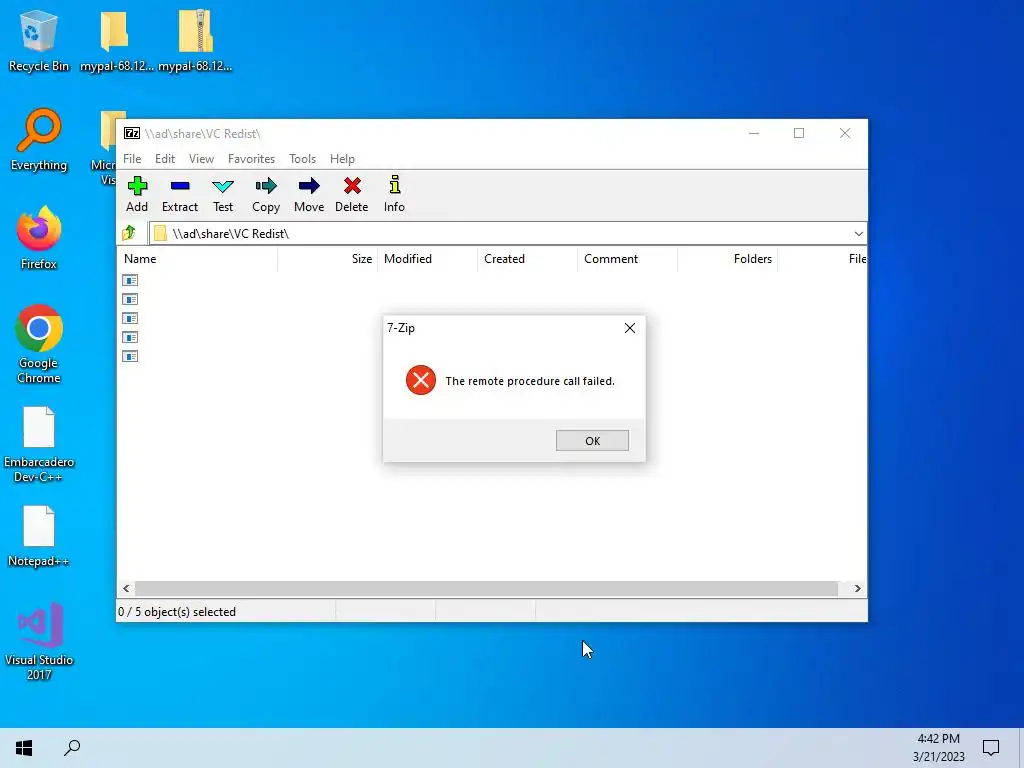Click the Delete toolbar icon
1024x768 pixels.
(x=352, y=186)
